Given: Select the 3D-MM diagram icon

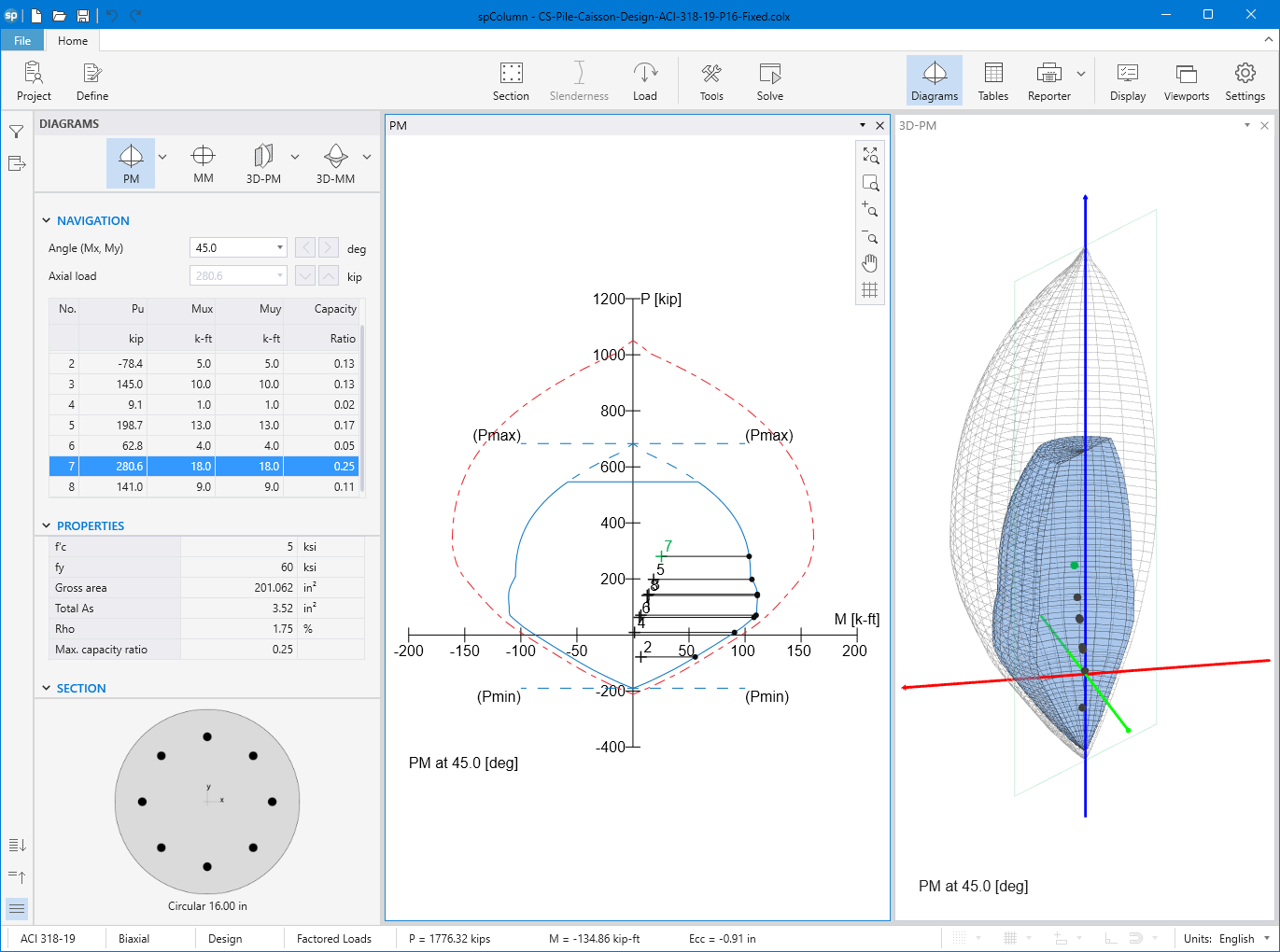Looking at the screenshot, I should (x=334, y=161).
